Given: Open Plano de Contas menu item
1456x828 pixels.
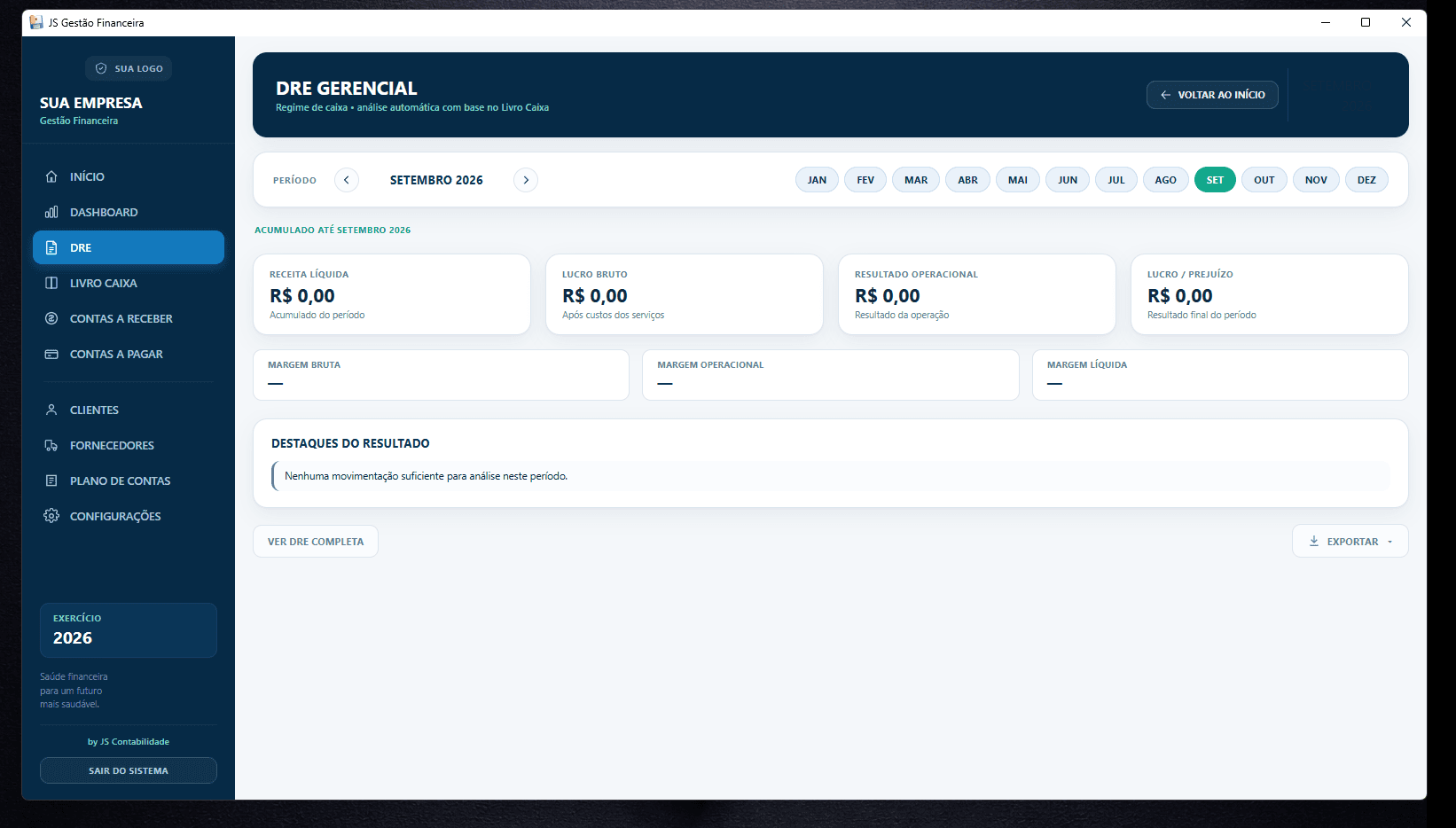Looking at the screenshot, I should 129,480.
